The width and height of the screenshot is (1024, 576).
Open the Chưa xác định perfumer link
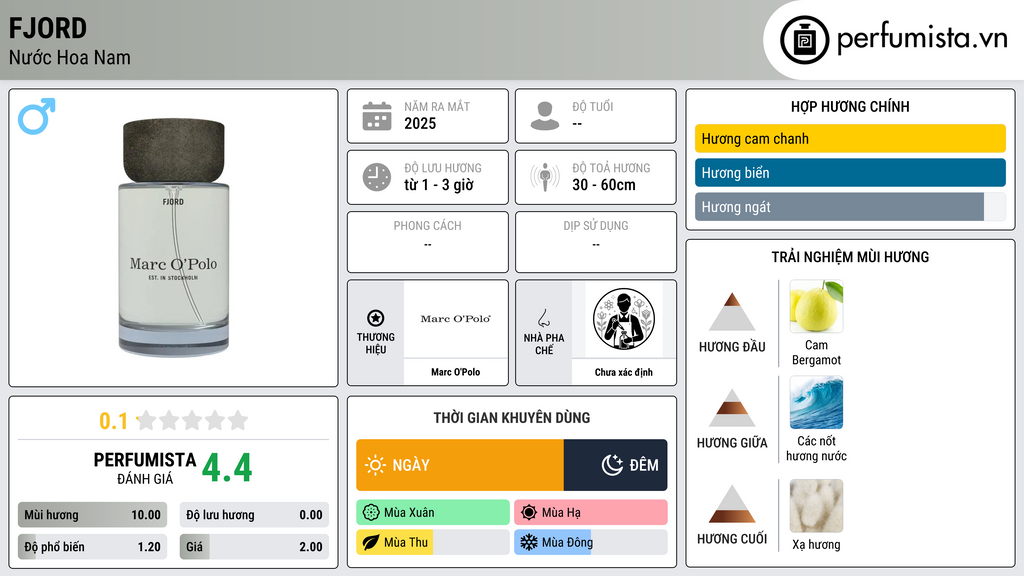coord(624,372)
